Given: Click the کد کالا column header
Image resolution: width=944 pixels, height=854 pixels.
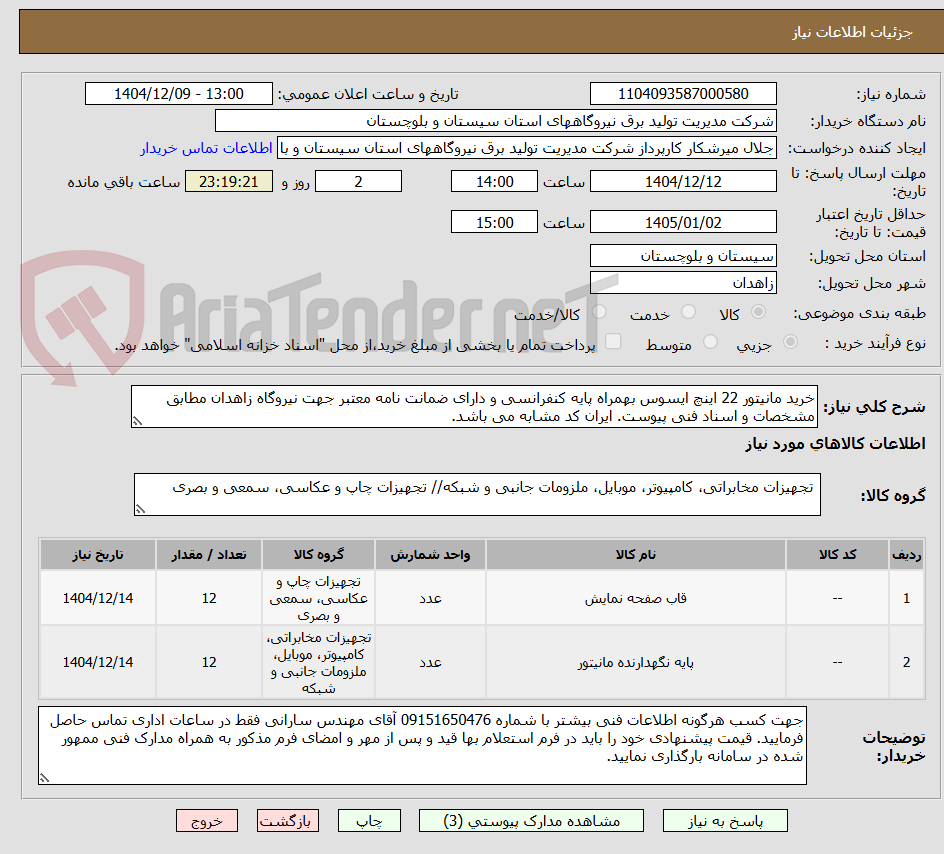Looking at the screenshot, I should (837, 554).
